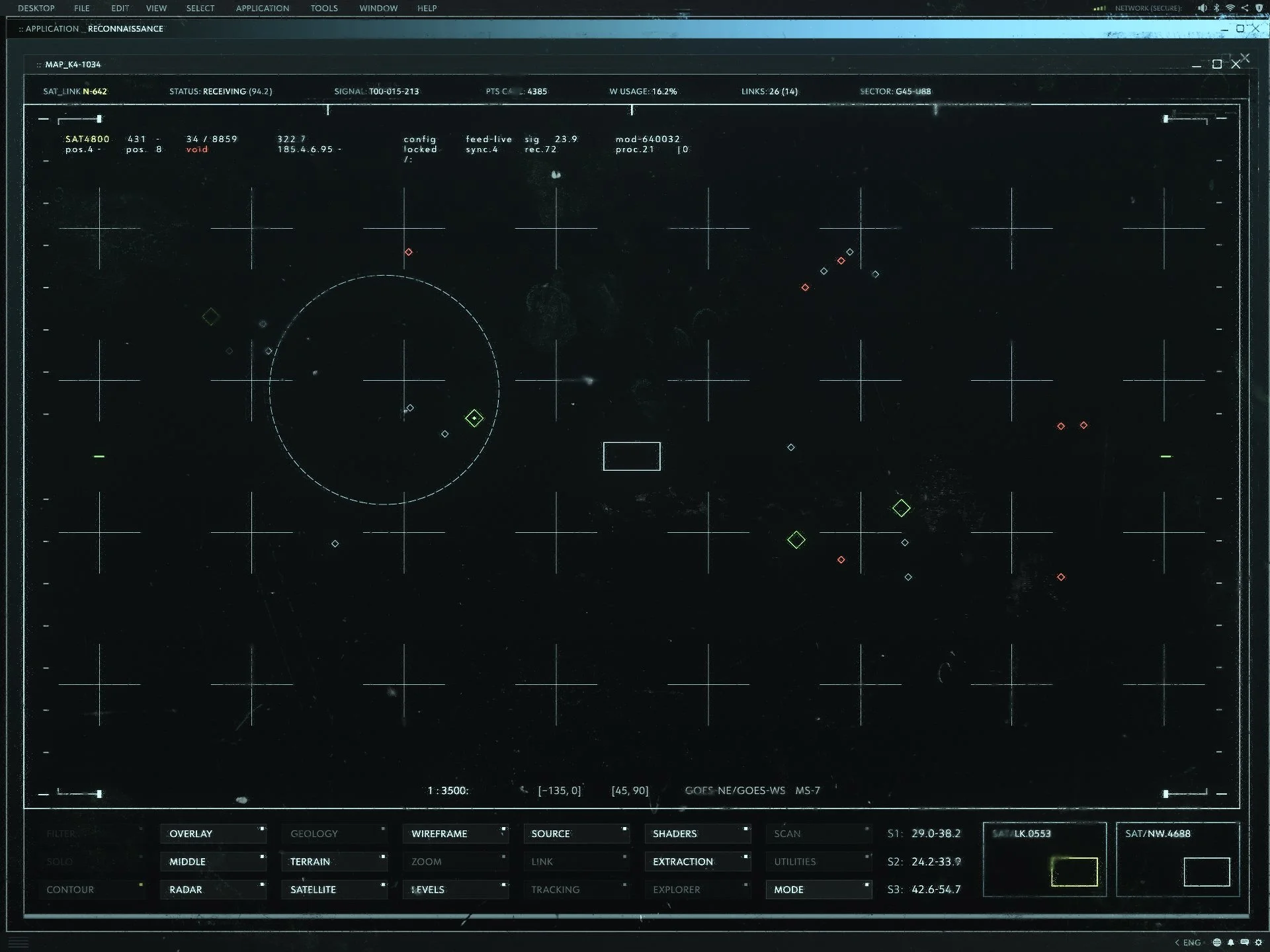Click the Bluetooth icon in top bar
The height and width of the screenshot is (952, 1270).
click(1216, 8)
